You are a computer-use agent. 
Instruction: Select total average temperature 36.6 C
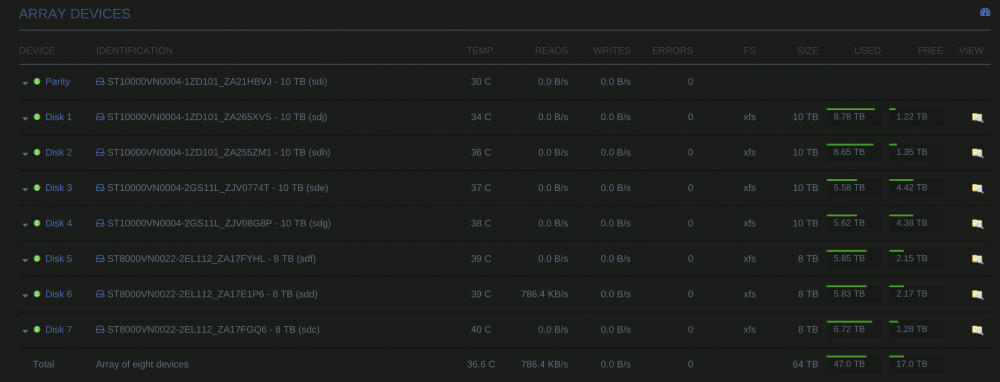click(x=481, y=364)
